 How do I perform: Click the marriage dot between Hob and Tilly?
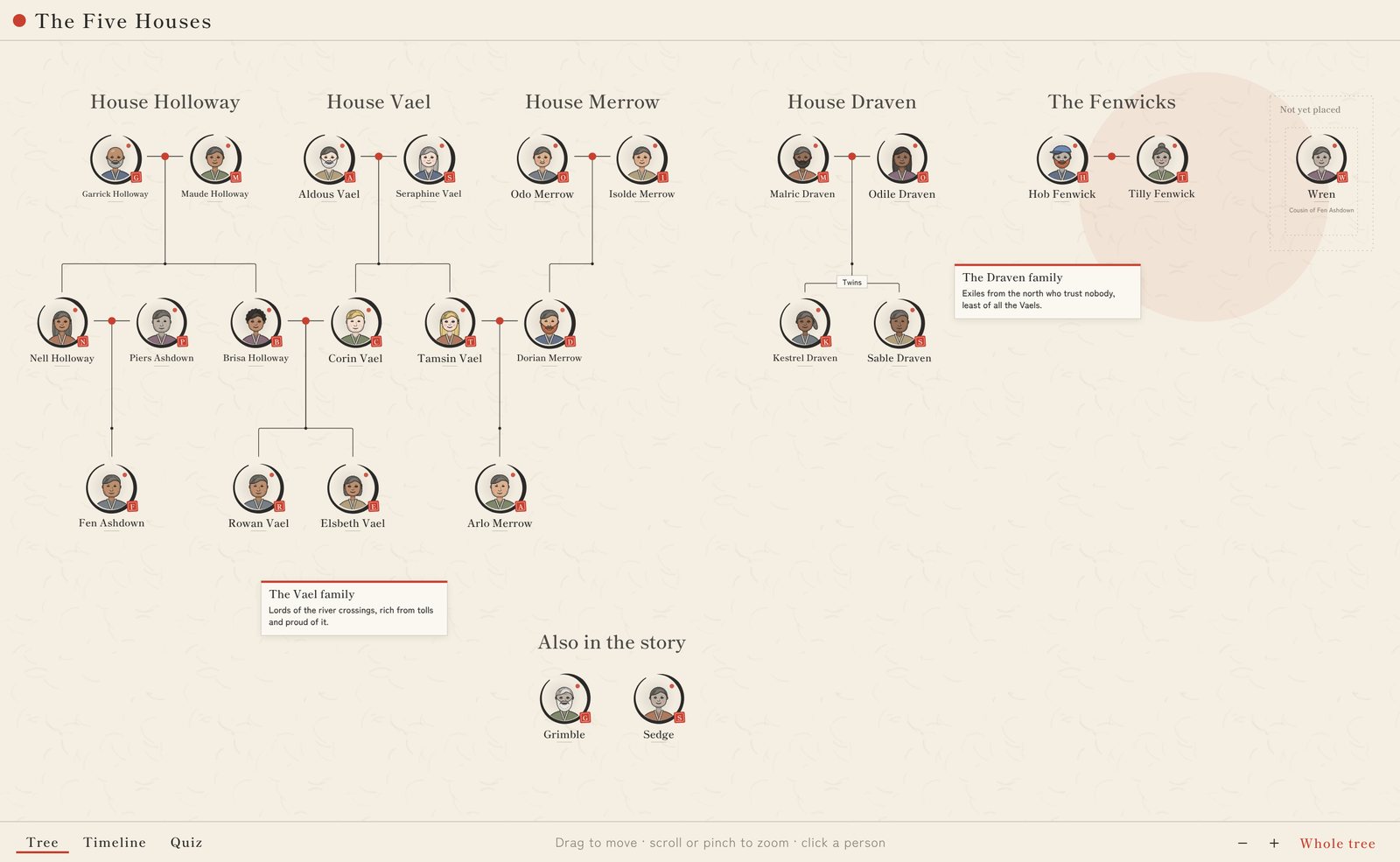click(x=1112, y=157)
